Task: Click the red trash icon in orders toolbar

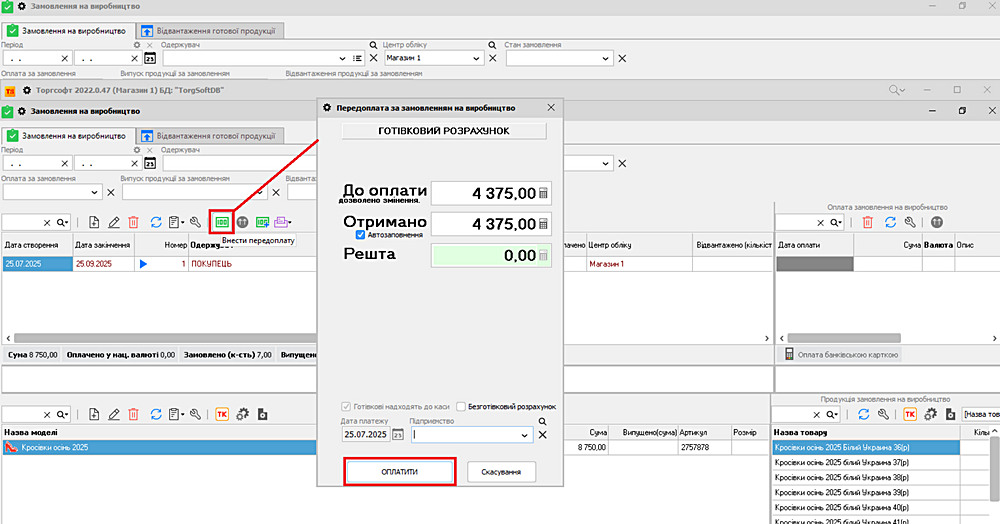Action: 133,222
